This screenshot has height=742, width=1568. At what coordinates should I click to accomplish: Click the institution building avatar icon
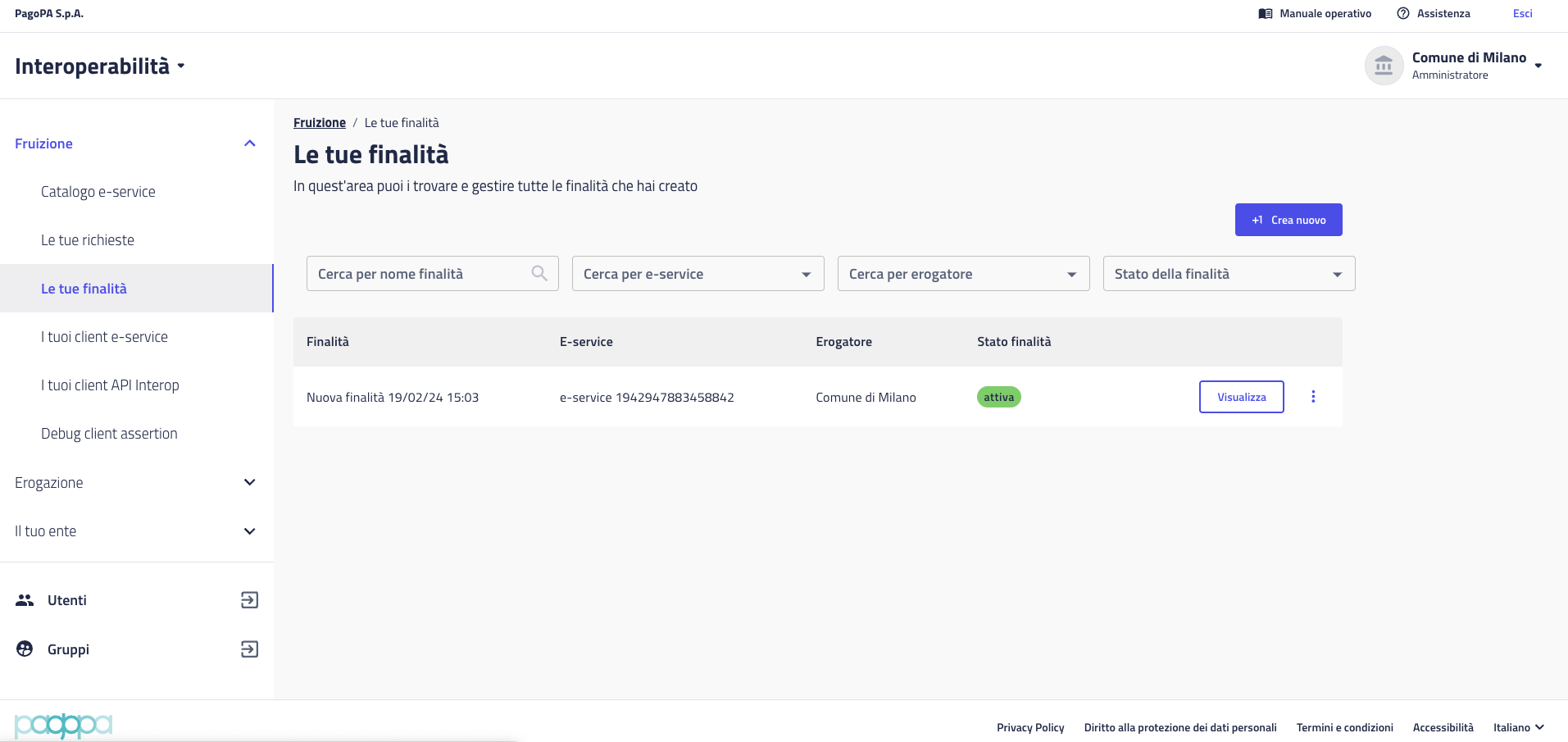point(1384,66)
